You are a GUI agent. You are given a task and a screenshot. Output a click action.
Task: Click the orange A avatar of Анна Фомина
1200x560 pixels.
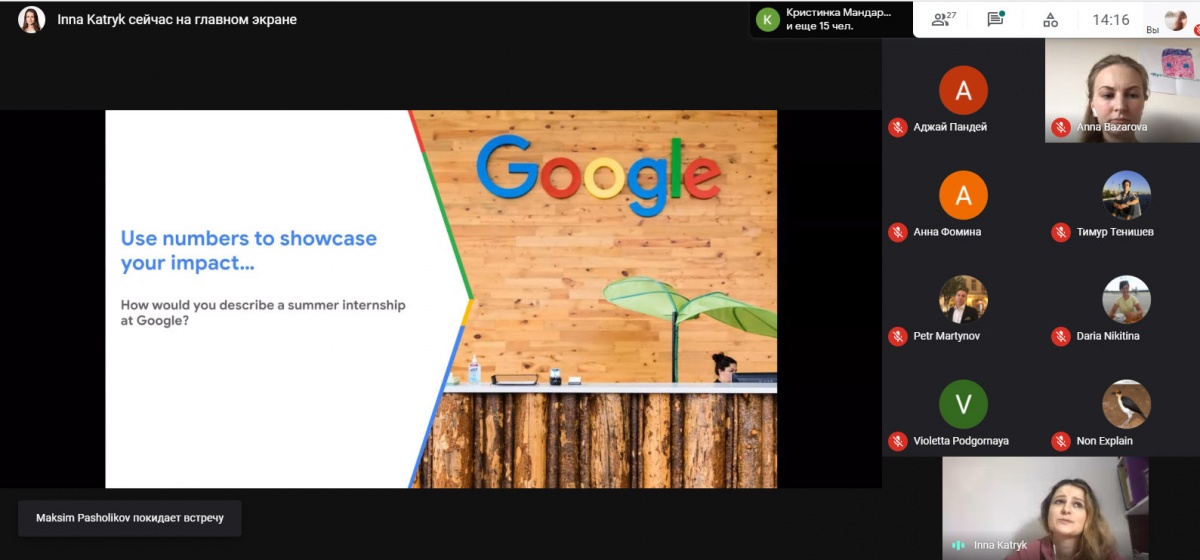963,195
